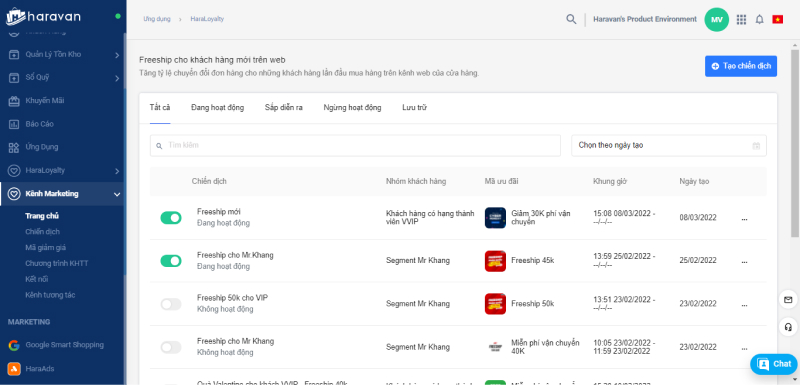Screen dimensions: 800x385
Task: Click the 08/03/2022 created date cell
Action: [697, 218]
